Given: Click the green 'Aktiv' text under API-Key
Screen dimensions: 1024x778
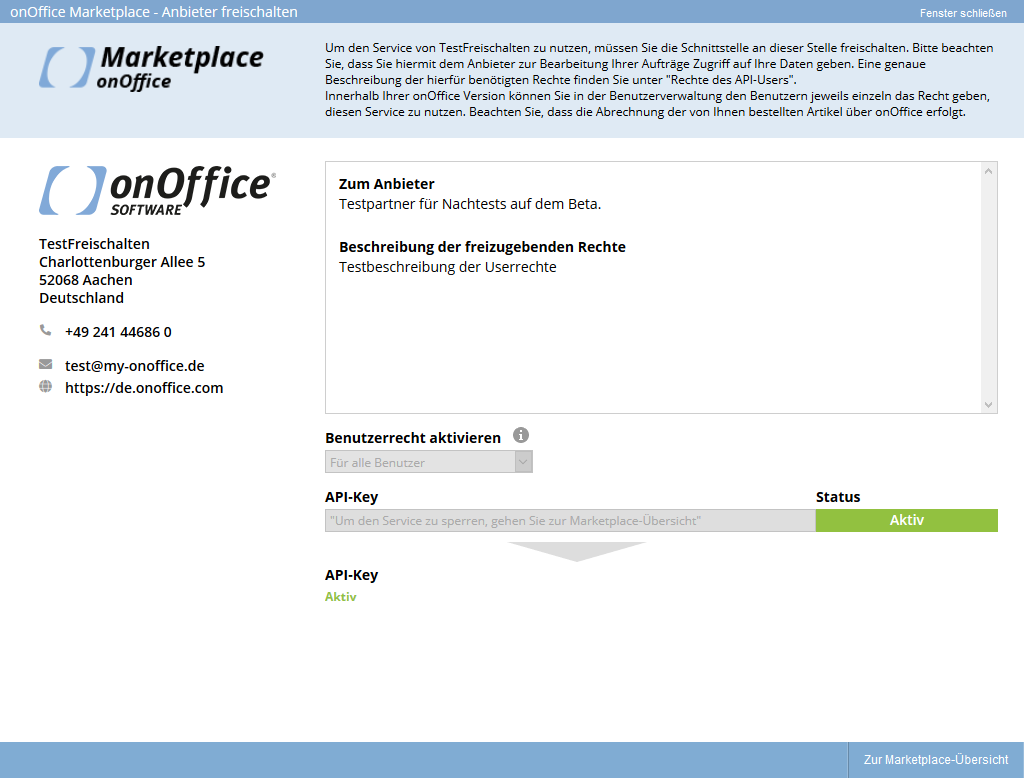Looking at the screenshot, I should click(341, 596).
